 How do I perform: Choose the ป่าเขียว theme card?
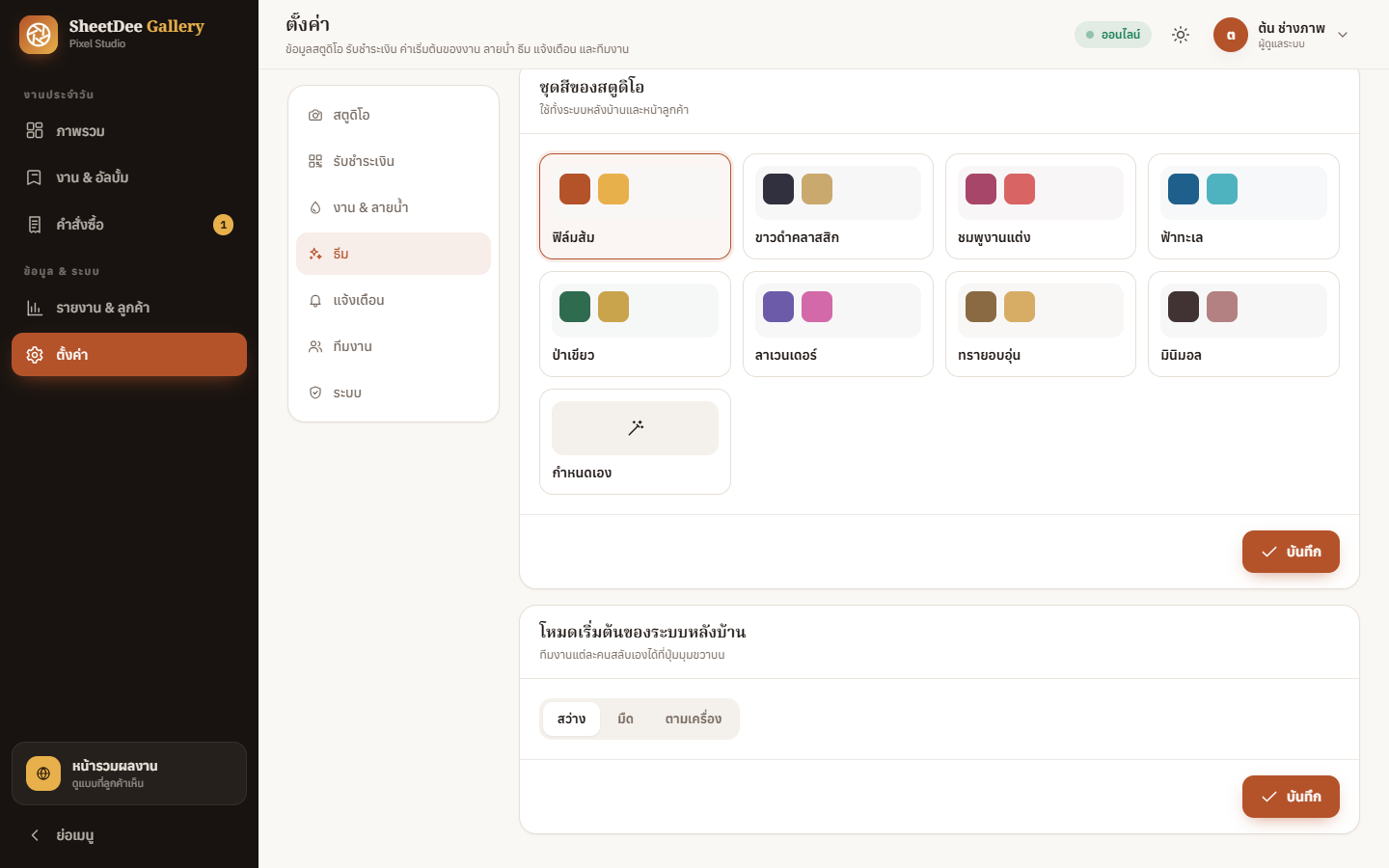(x=635, y=324)
